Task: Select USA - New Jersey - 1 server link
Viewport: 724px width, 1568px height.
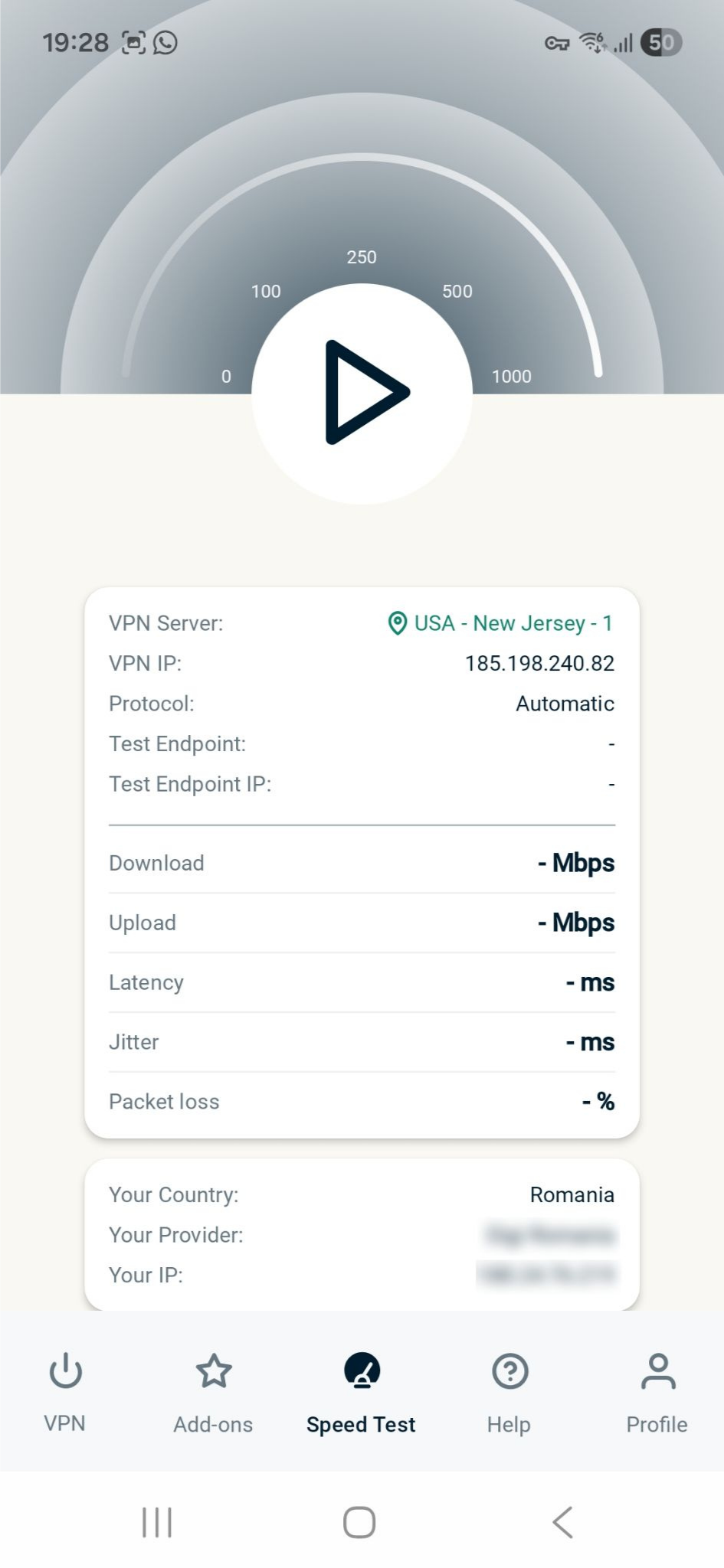Action: (x=513, y=623)
